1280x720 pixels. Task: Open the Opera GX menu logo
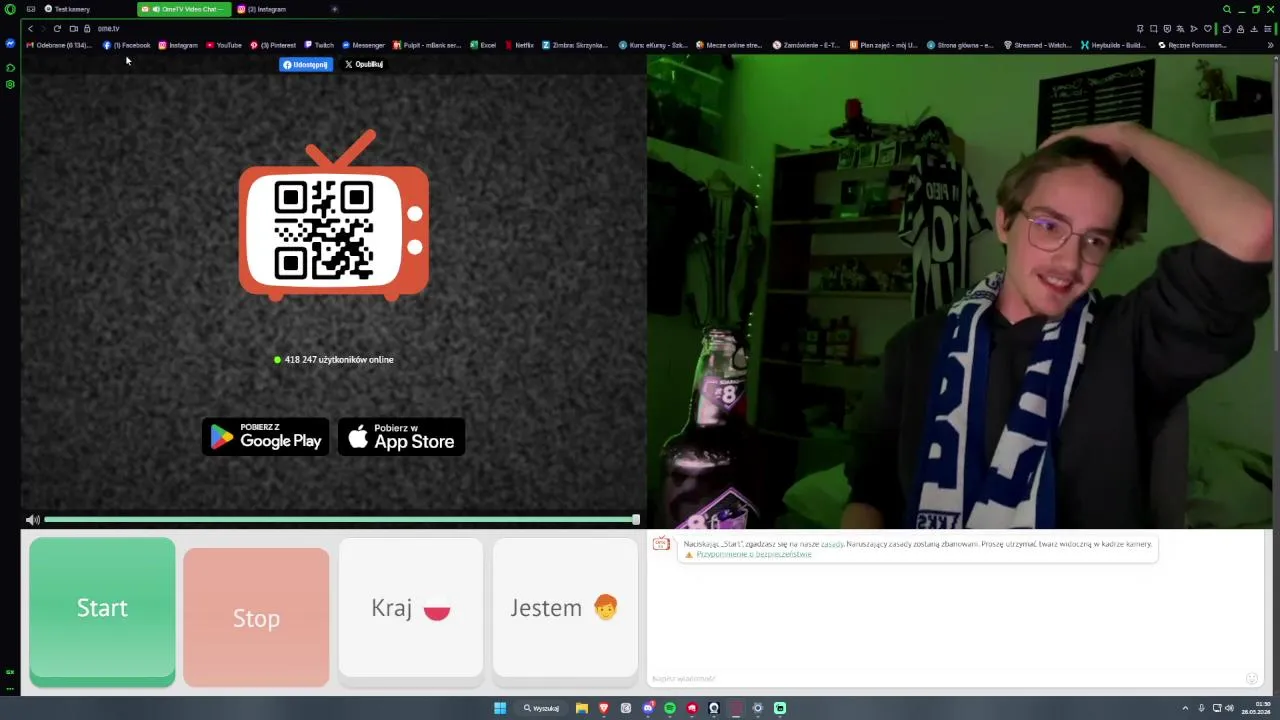(x=10, y=9)
